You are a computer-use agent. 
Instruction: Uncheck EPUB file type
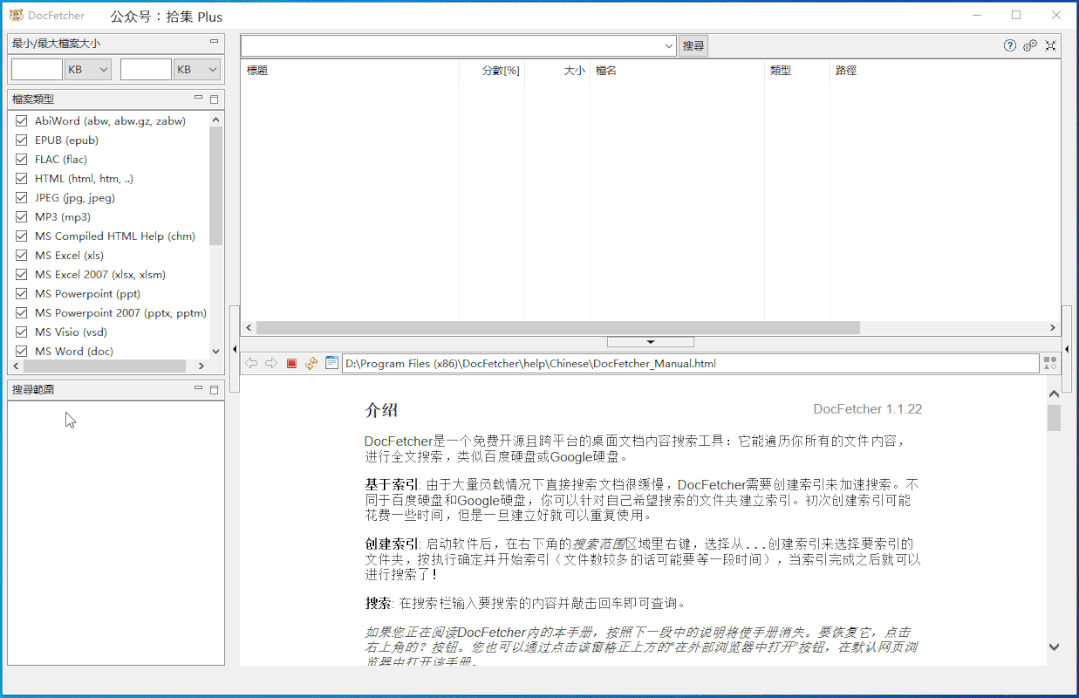(21, 140)
